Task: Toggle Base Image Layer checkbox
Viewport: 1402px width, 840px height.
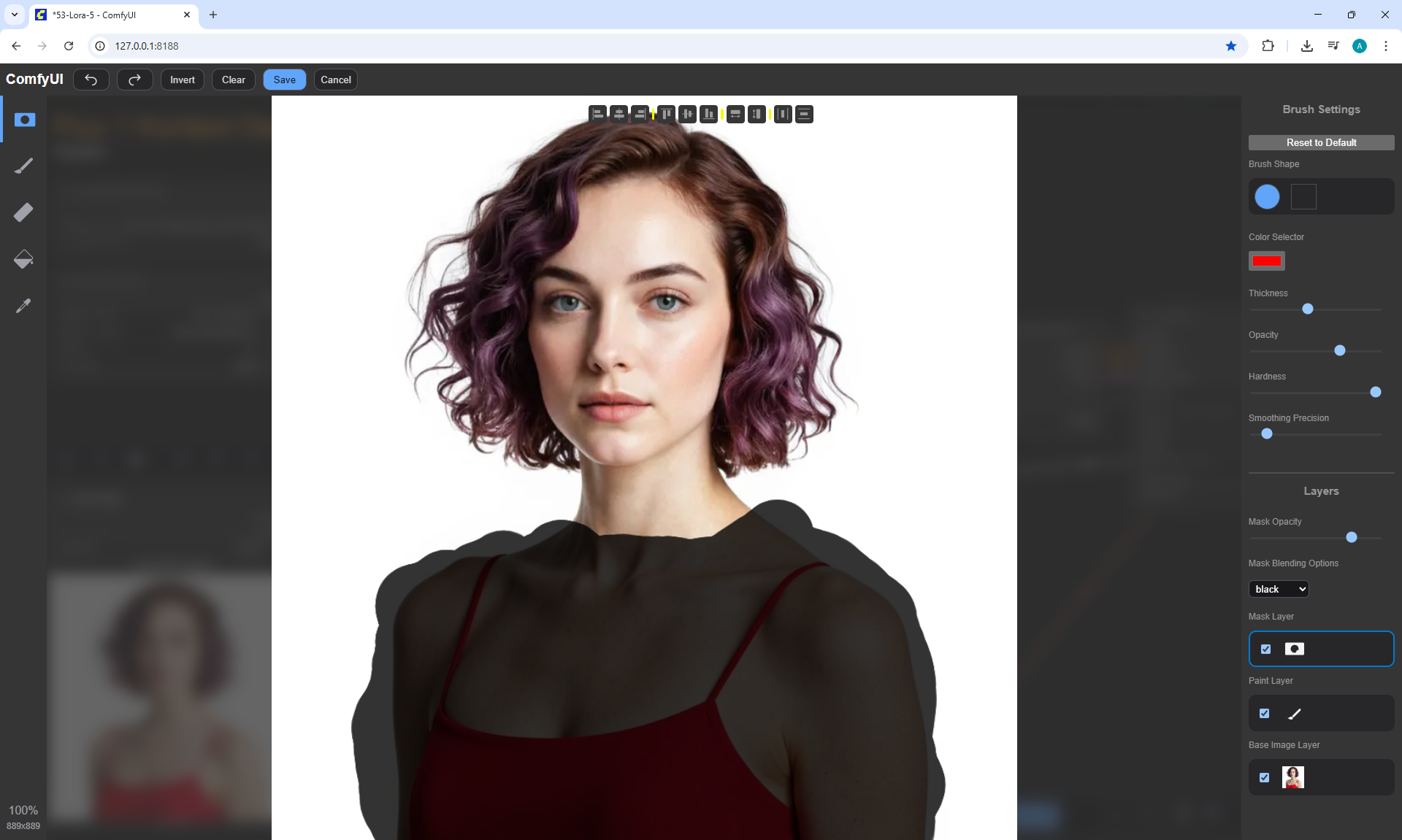Action: (x=1265, y=777)
